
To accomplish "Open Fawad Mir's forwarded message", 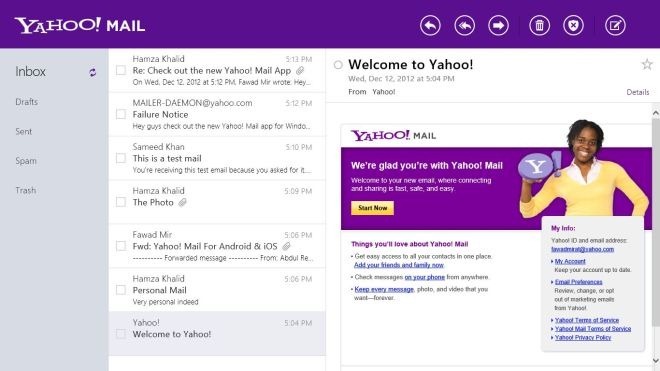I will point(217,246).
